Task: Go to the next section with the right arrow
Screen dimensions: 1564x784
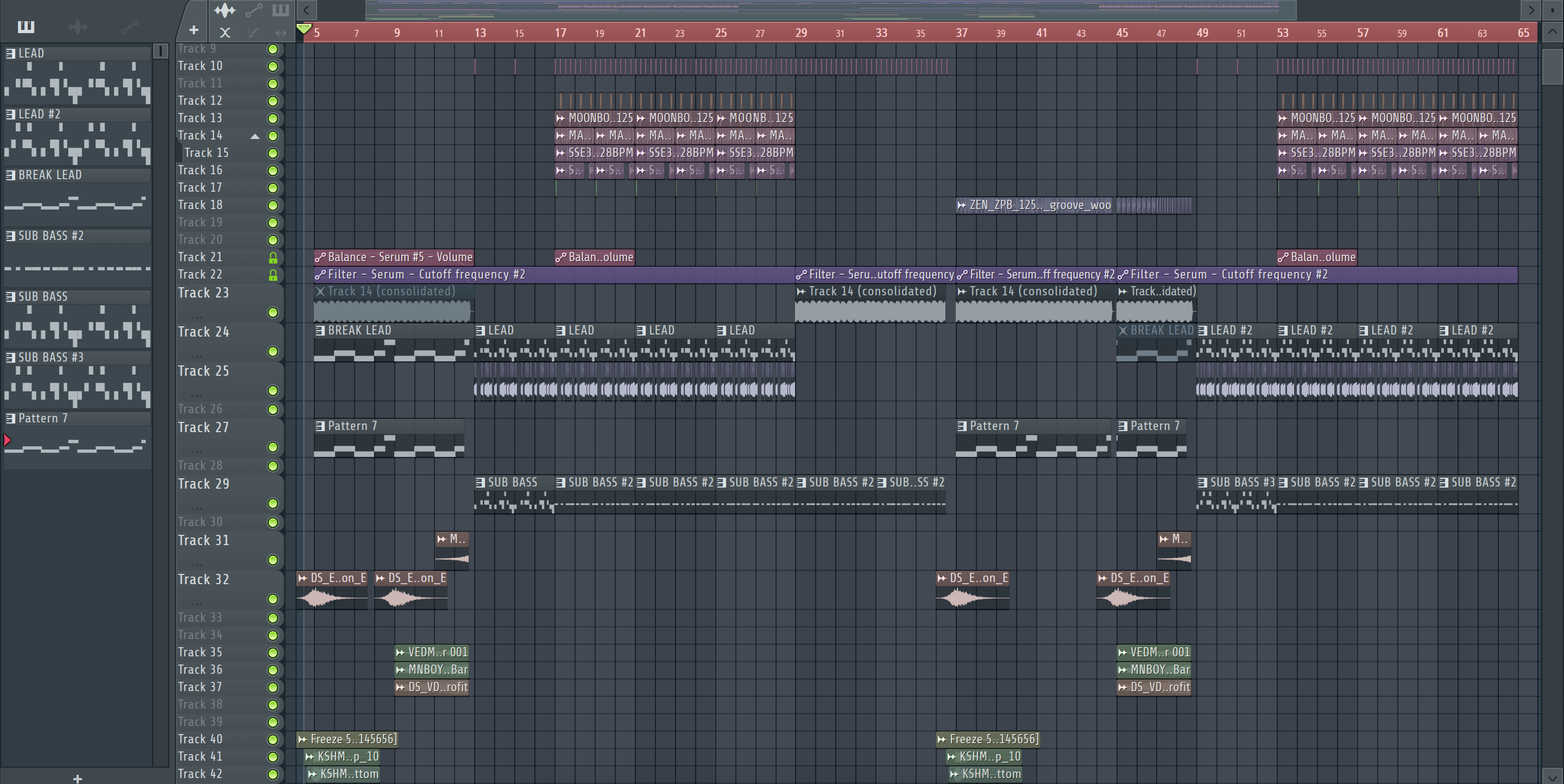Action: point(1531,10)
